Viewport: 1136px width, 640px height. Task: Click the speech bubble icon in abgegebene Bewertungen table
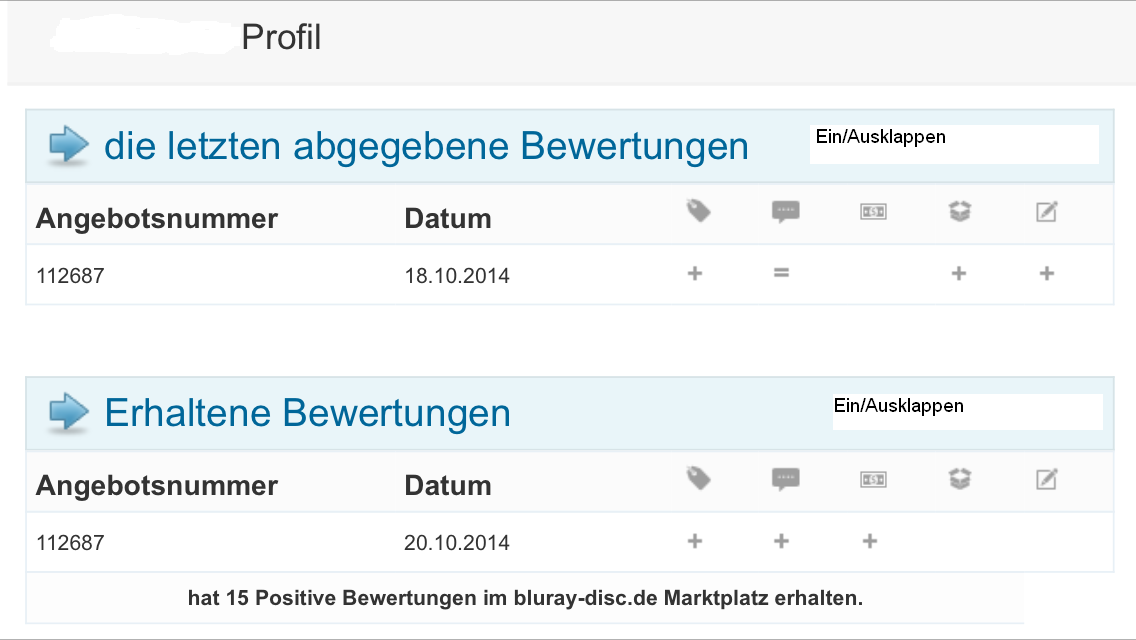click(785, 212)
